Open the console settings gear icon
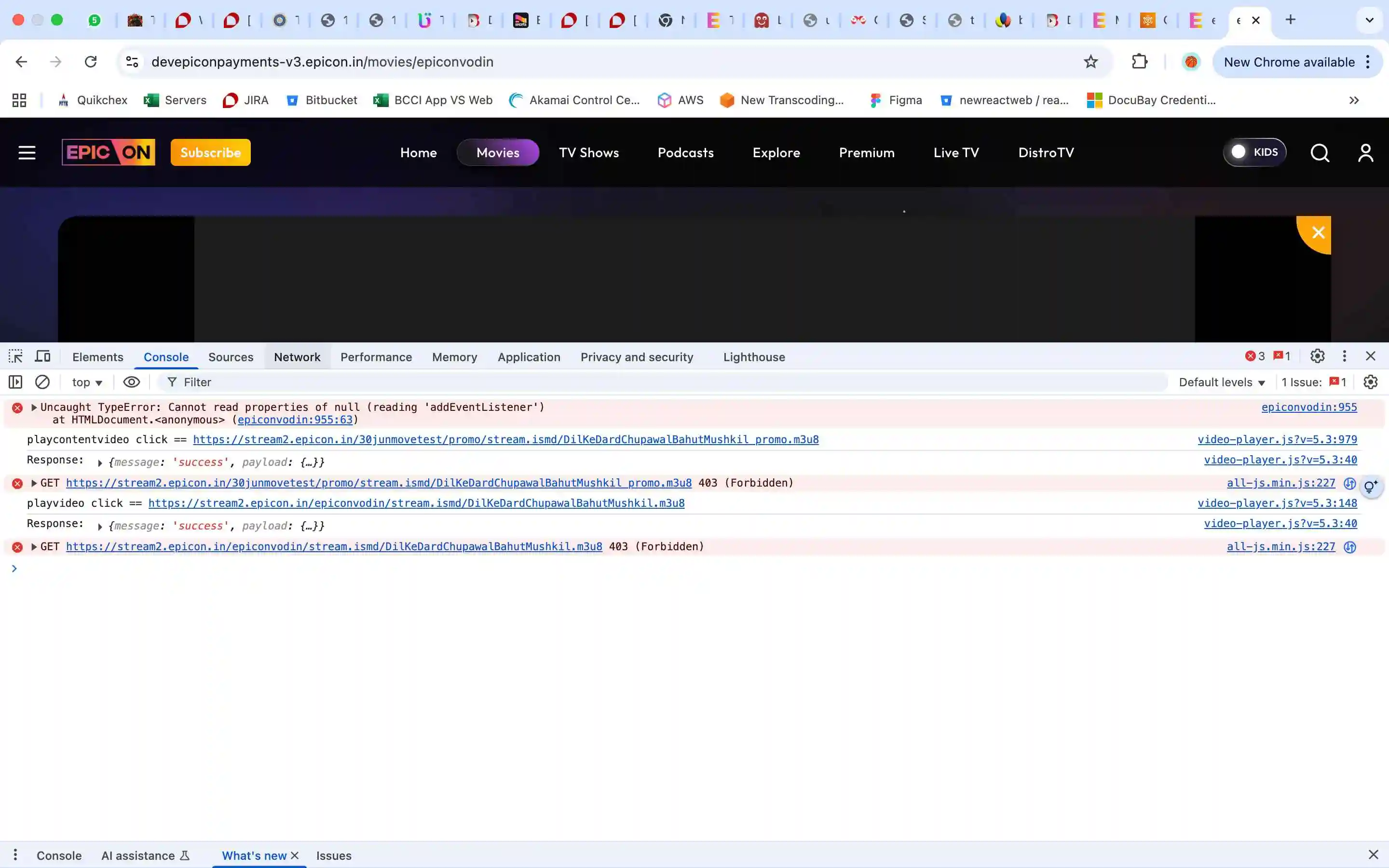Screen dimensions: 1389x868 [x=1370, y=382]
